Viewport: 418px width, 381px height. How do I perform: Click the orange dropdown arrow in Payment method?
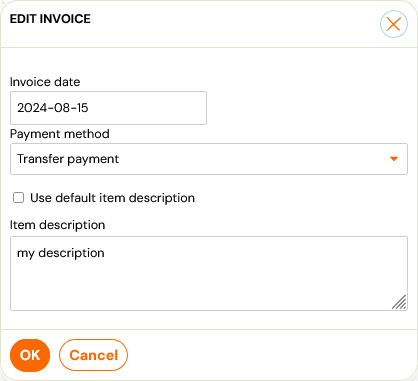394,159
